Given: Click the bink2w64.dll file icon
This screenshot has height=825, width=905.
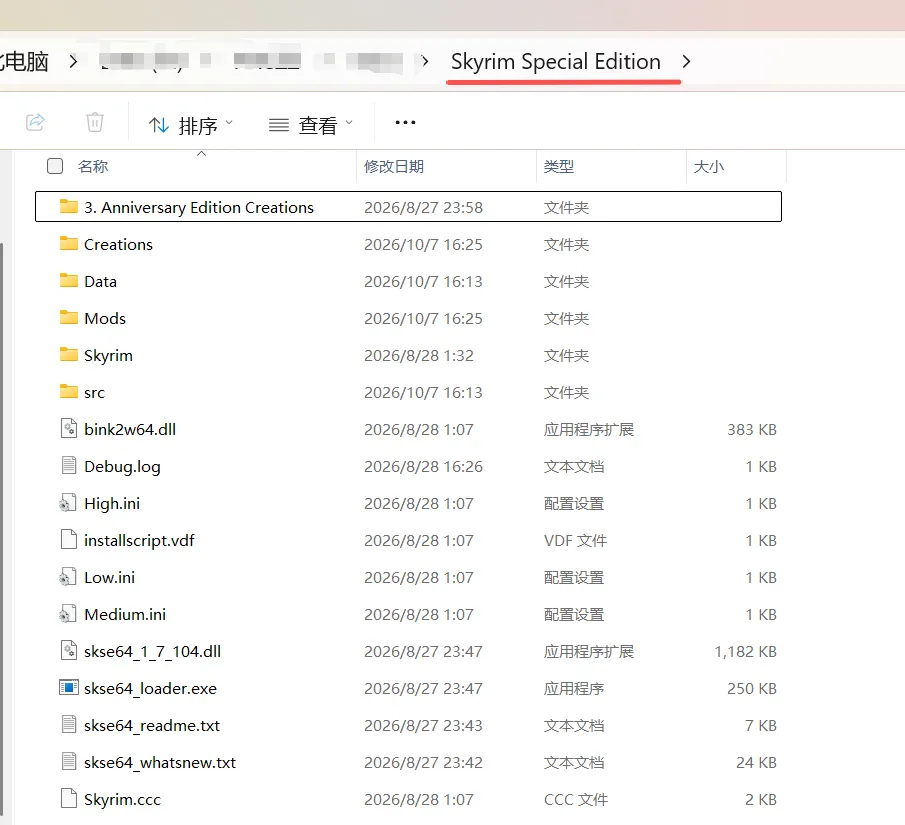Looking at the screenshot, I should [69, 428].
